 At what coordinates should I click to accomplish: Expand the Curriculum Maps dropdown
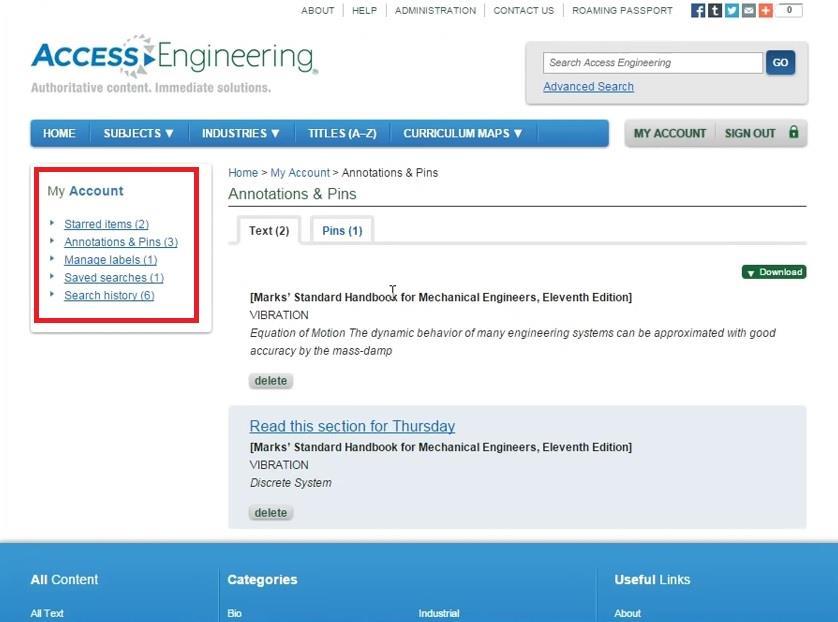coord(463,133)
